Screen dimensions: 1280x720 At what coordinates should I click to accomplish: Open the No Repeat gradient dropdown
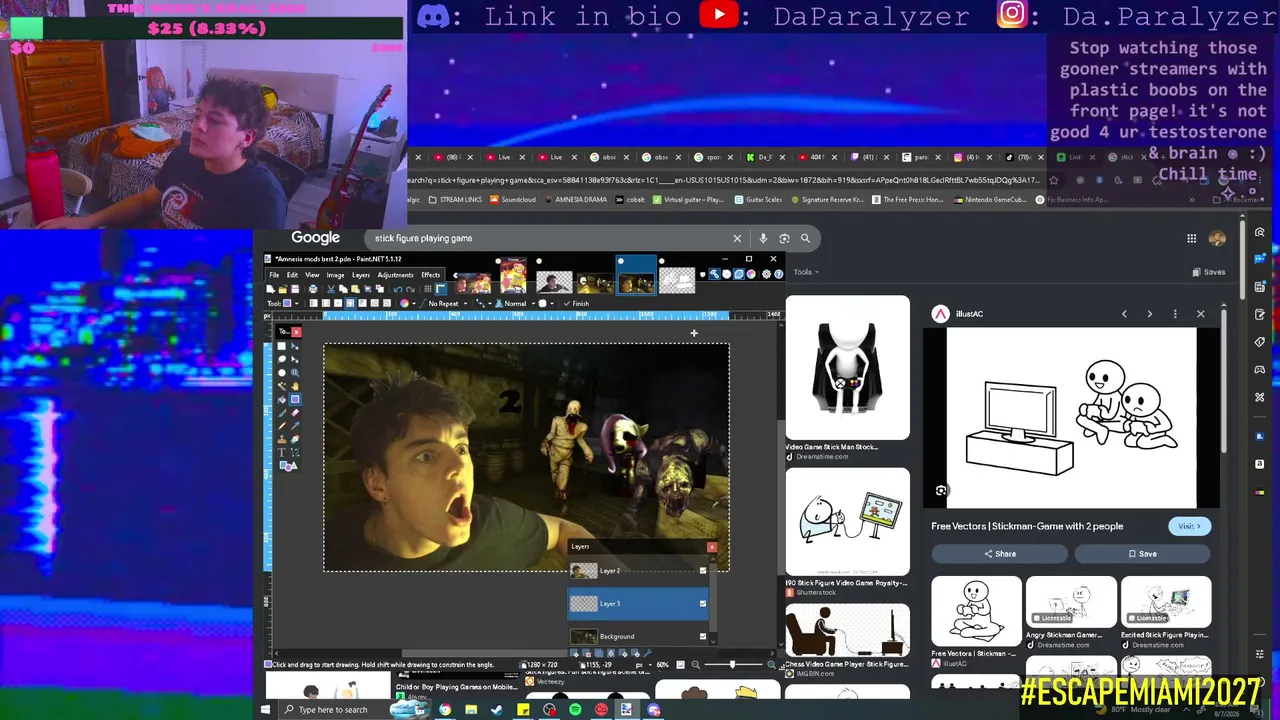pos(446,303)
